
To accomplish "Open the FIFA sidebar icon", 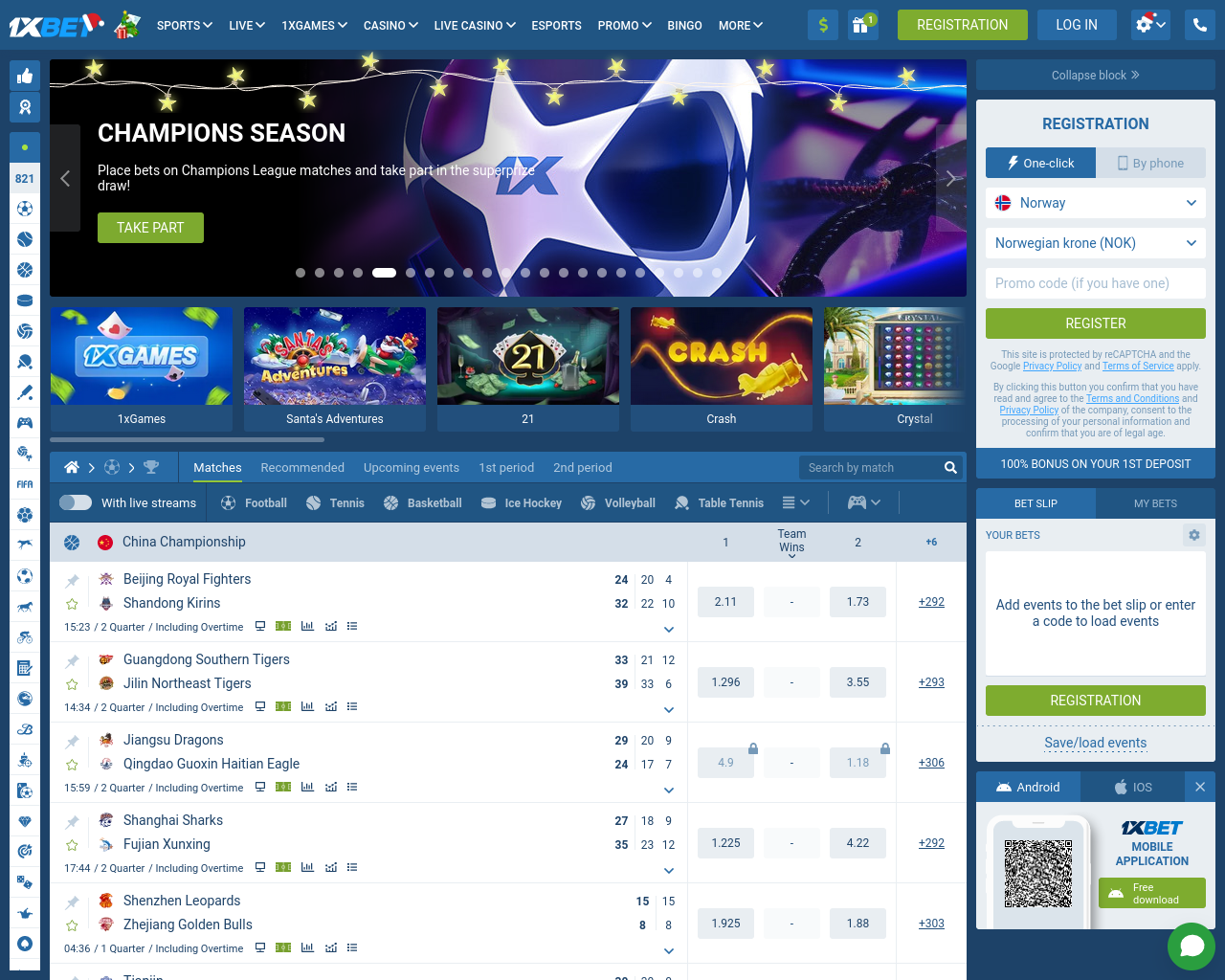I will [x=25, y=484].
